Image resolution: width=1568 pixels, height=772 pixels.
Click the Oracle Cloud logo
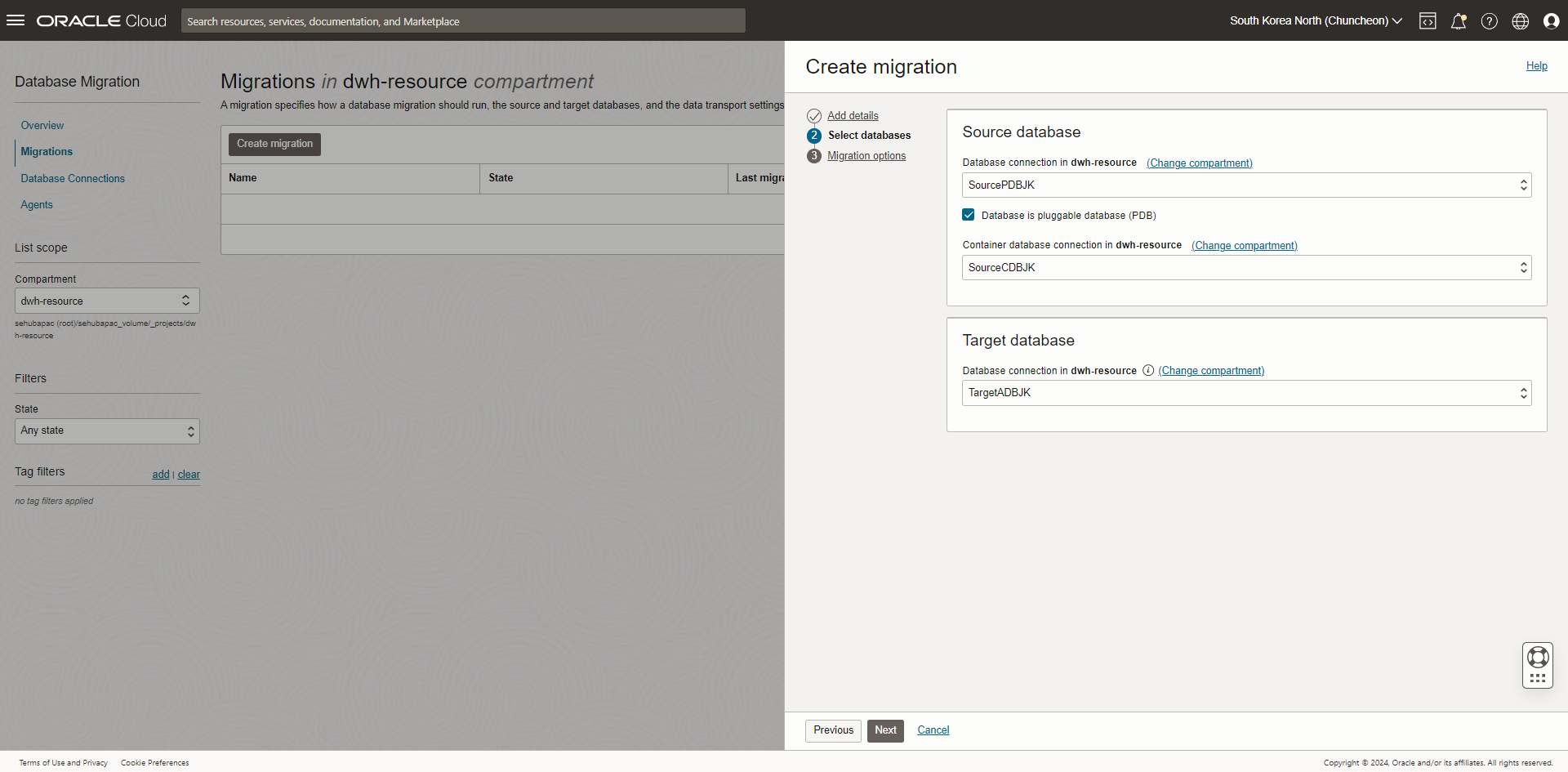coord(101,21)
